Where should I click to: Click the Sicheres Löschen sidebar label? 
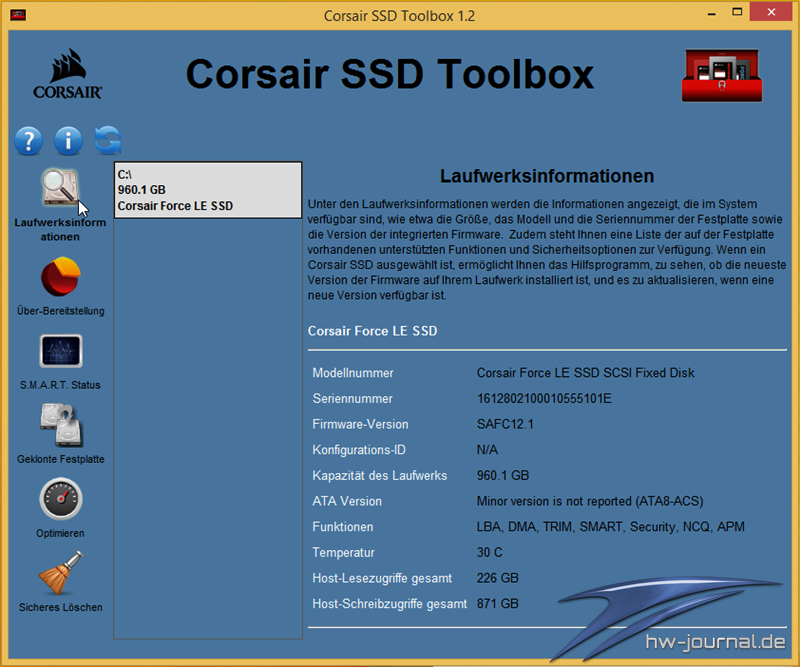coord(61,607)
